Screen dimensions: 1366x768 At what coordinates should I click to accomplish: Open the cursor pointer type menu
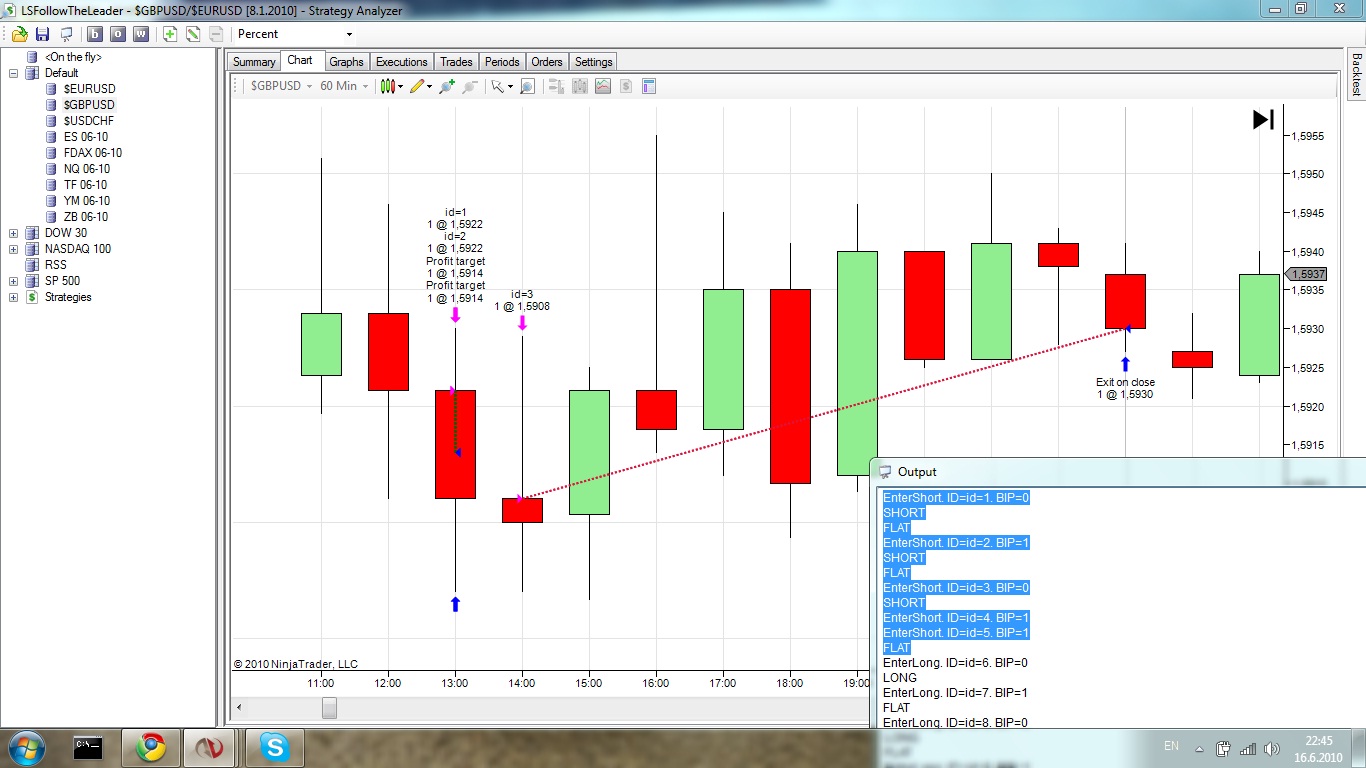click(x=501, y=86)
